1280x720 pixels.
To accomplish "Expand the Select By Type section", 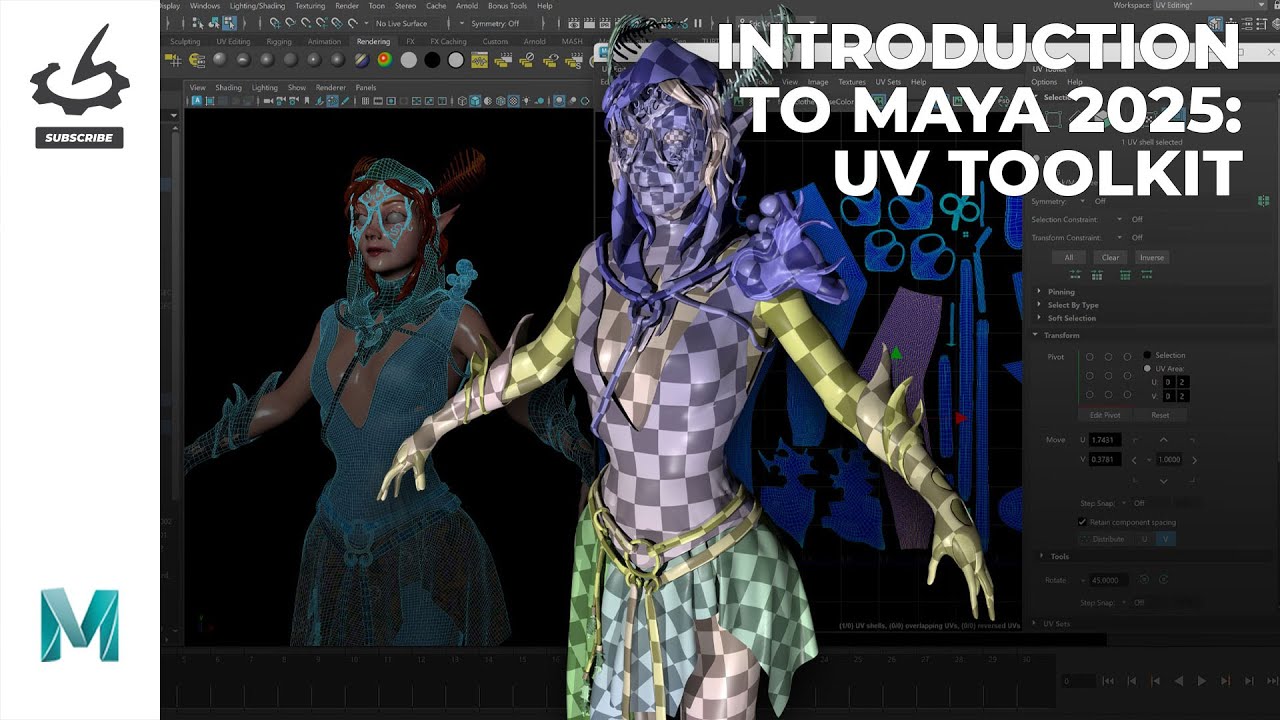I will click(1073, 305).
